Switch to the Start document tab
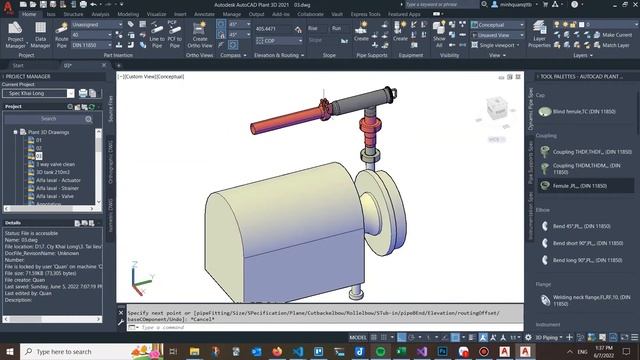The width and height of the screenshot is (640, 360). (x=18, y=65)
